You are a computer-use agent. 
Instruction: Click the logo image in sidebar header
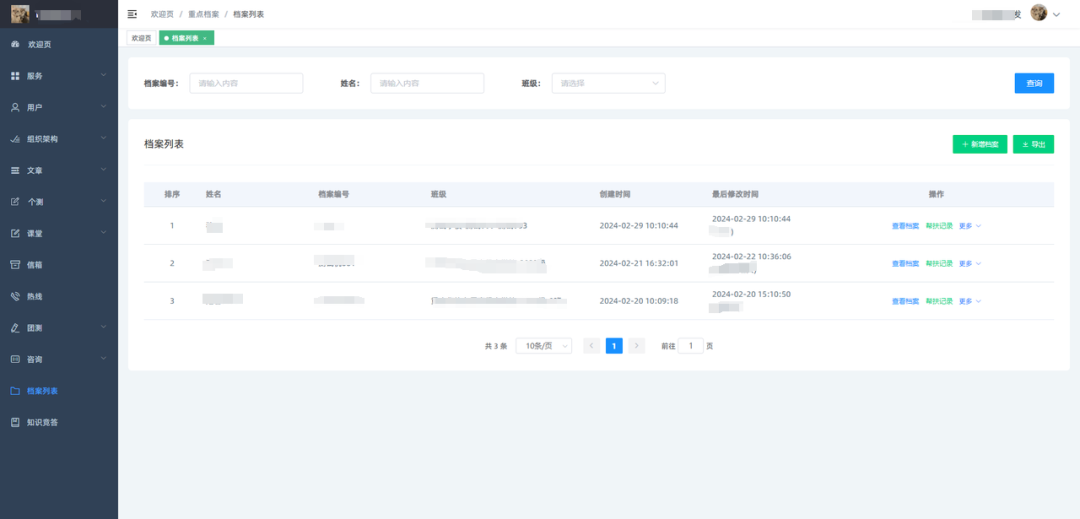[20, 14]
